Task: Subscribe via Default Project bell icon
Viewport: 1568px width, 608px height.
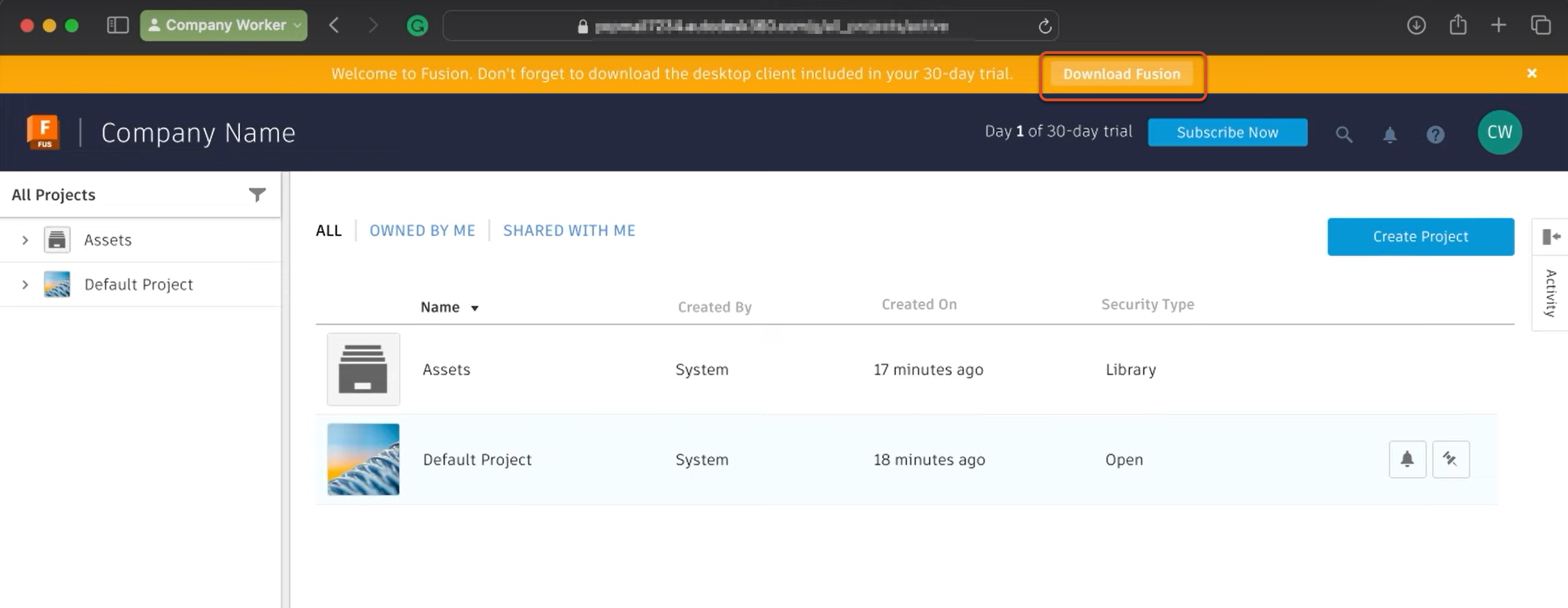Action: 1407,459
